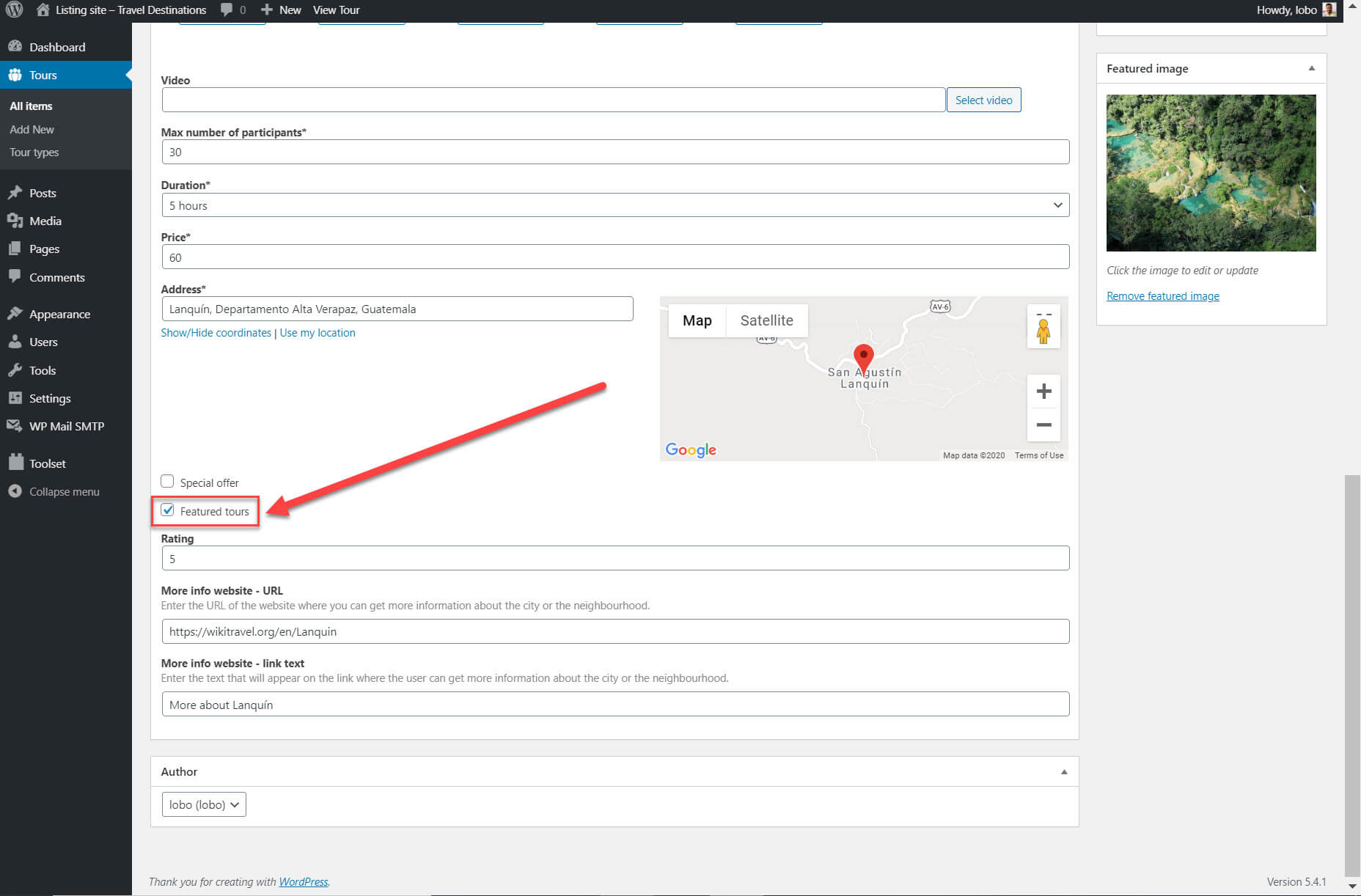Collapse the Featured image panel
Image resolution: width=1361 pixels, height=896 pixels.
click(1311, 68)
